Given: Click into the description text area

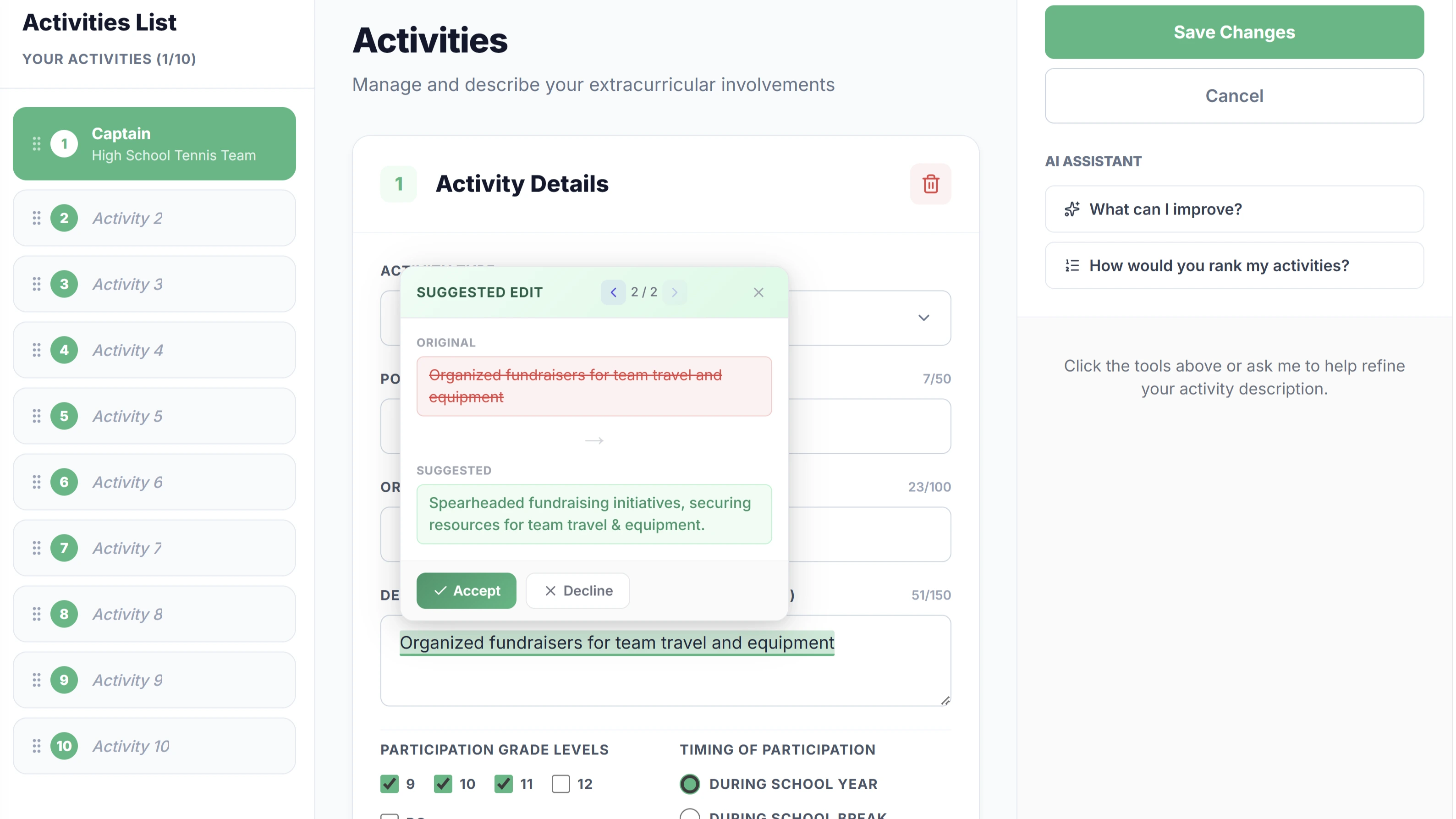Looking at the screenshot, I should (x=665, y=661).
